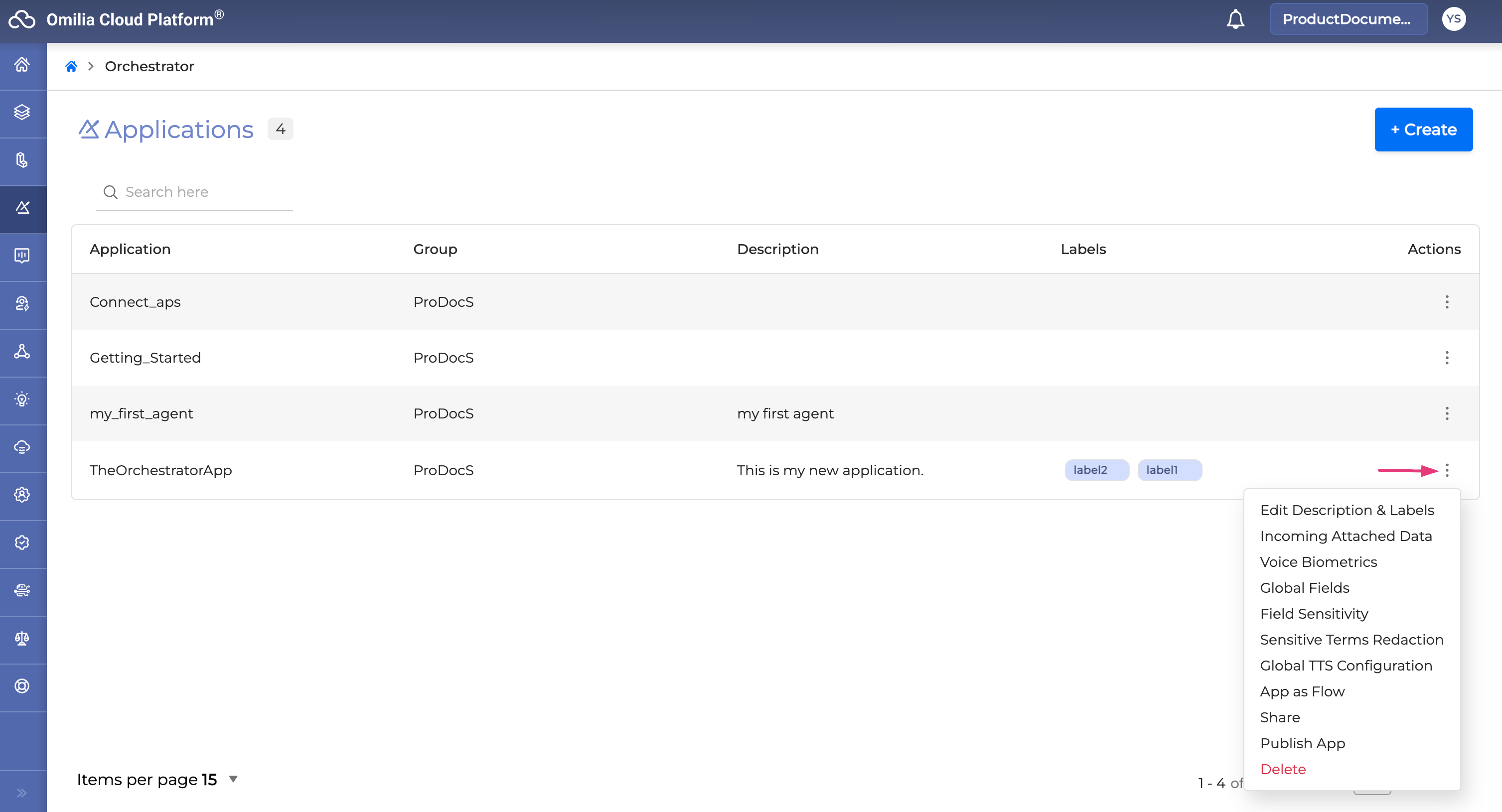The width and height of the screenshot is (1502, 812).
Task: Select Delete in the context menu
Action: pyautogui.click(x=1283, y=769)
